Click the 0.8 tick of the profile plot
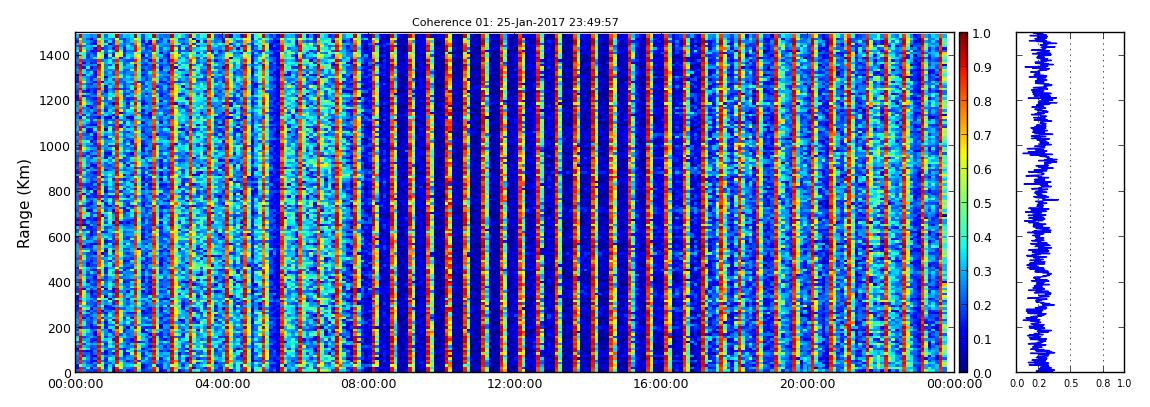The width and height of the screenshot is (1150, 407). 1103,384
